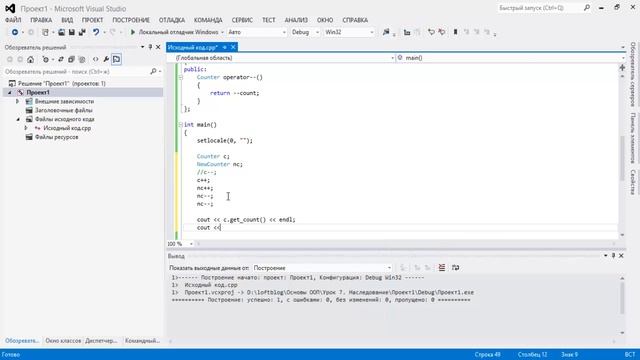Screen dimensions: 640x360
Task: Expand the Внешние зависимости tree node
Action: [x=18, y=101]
